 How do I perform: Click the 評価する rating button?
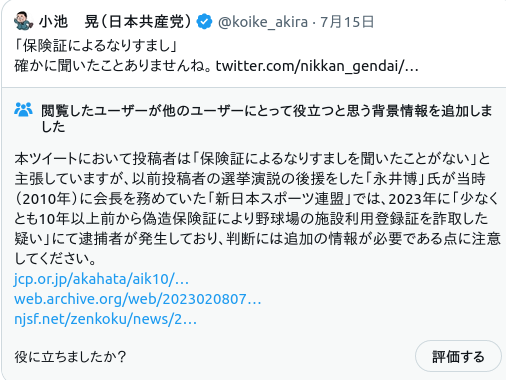point(458,356)
